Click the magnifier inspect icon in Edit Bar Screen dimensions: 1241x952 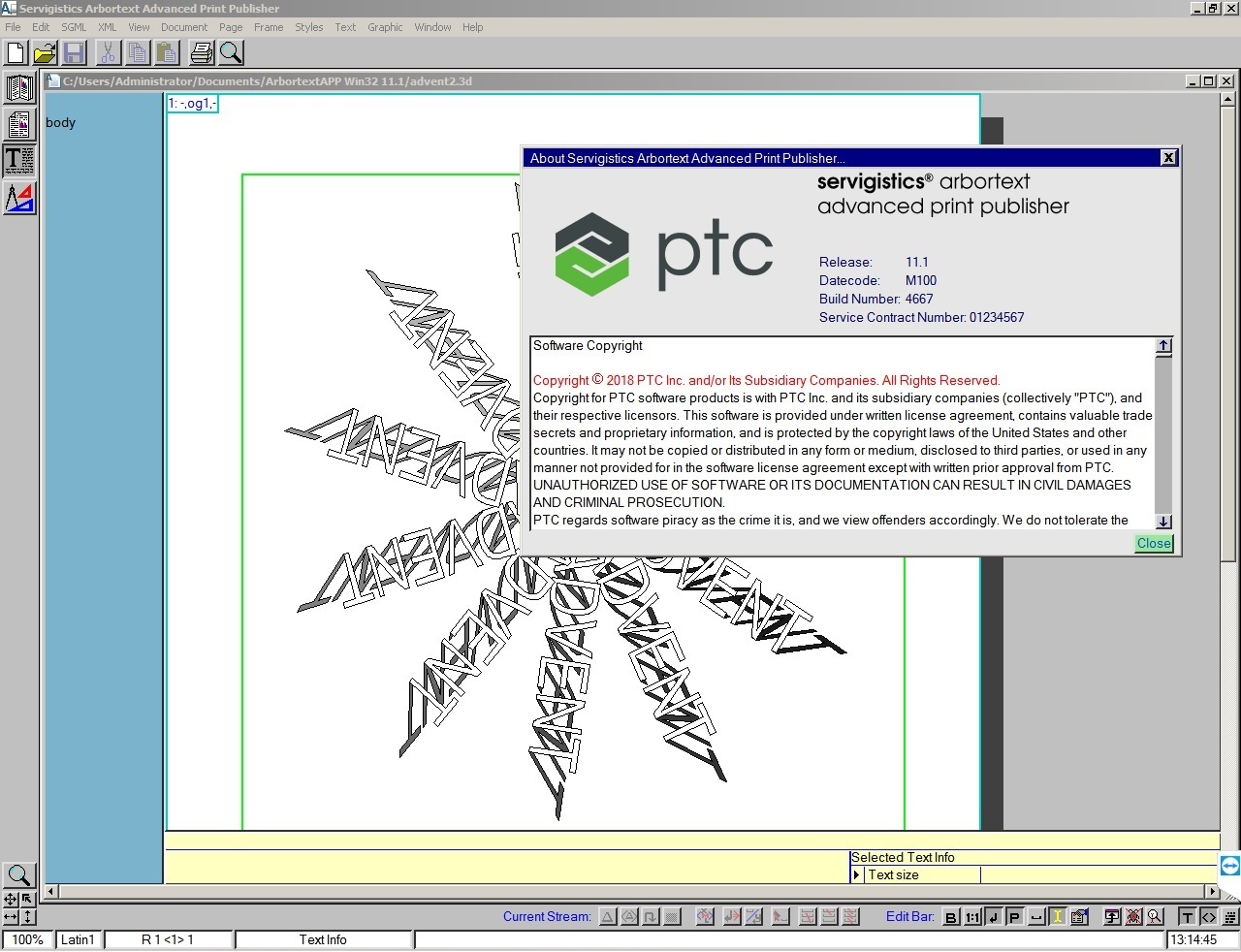point(1155,916)
